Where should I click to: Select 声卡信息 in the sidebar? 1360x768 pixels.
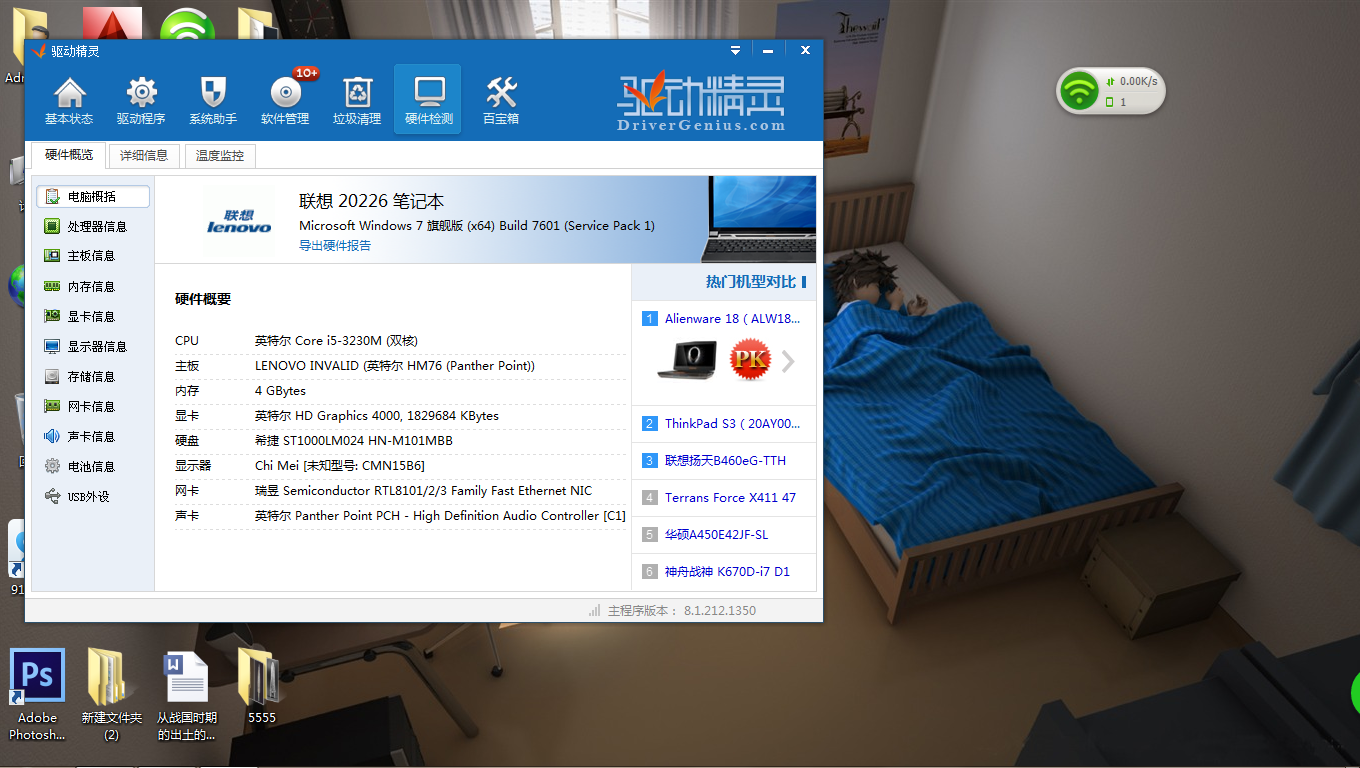click(x=93, y=437)
